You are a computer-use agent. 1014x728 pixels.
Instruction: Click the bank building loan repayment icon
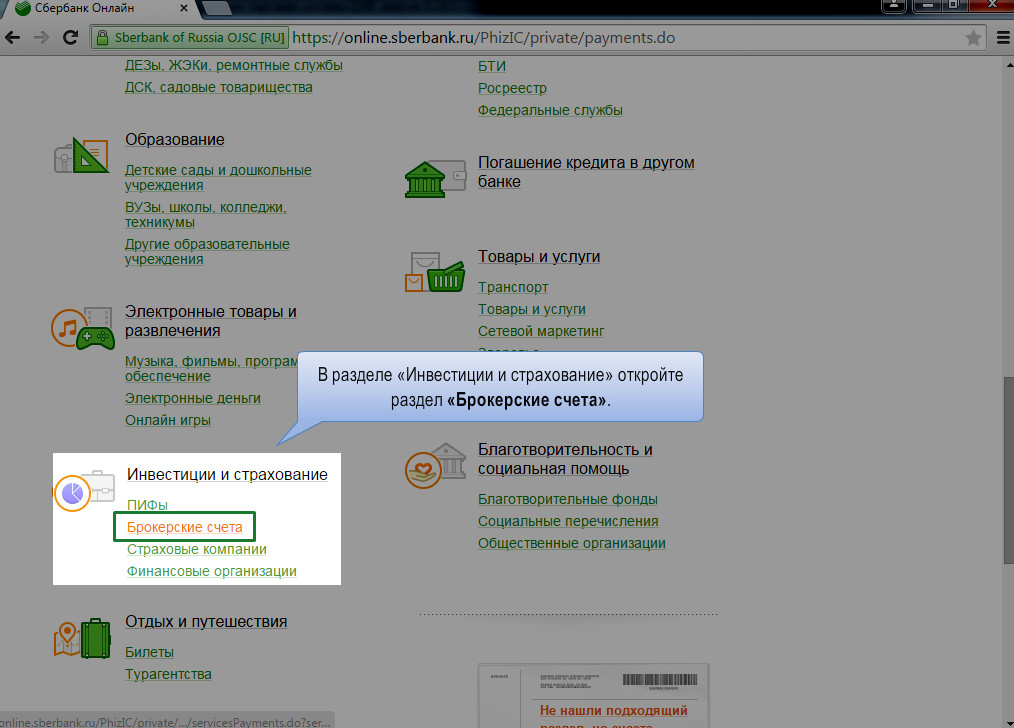(435, 177)
